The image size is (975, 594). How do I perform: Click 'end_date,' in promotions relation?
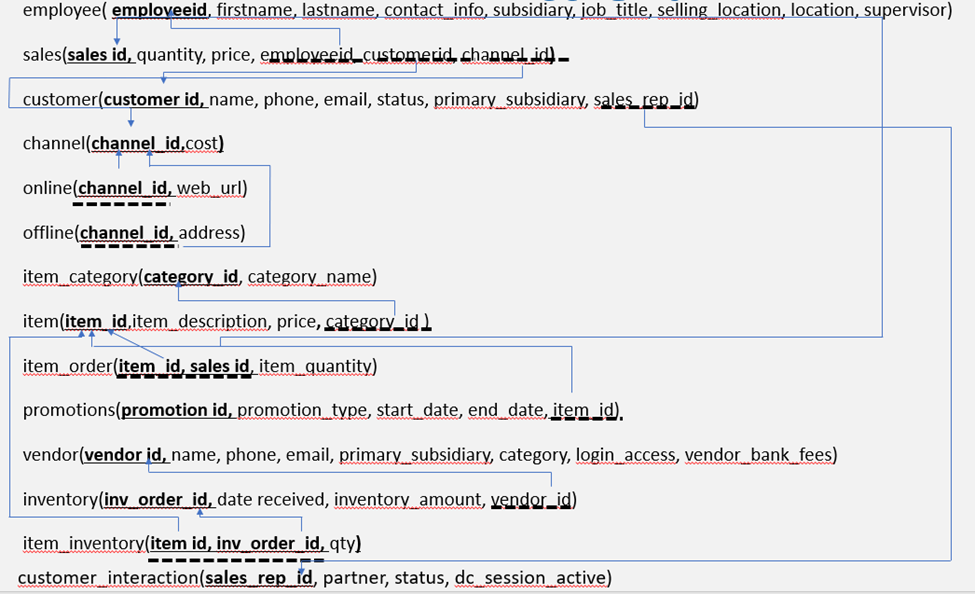(x=507, y=411)
